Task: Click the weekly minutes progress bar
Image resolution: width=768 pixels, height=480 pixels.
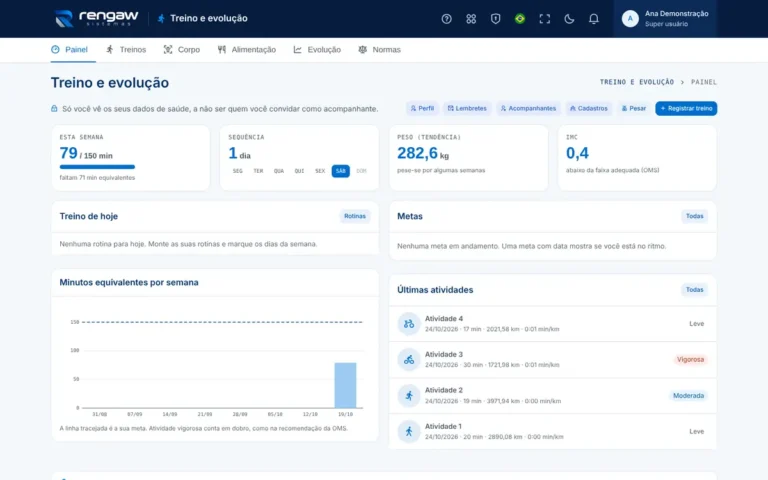Action: [x=97, y=167]
